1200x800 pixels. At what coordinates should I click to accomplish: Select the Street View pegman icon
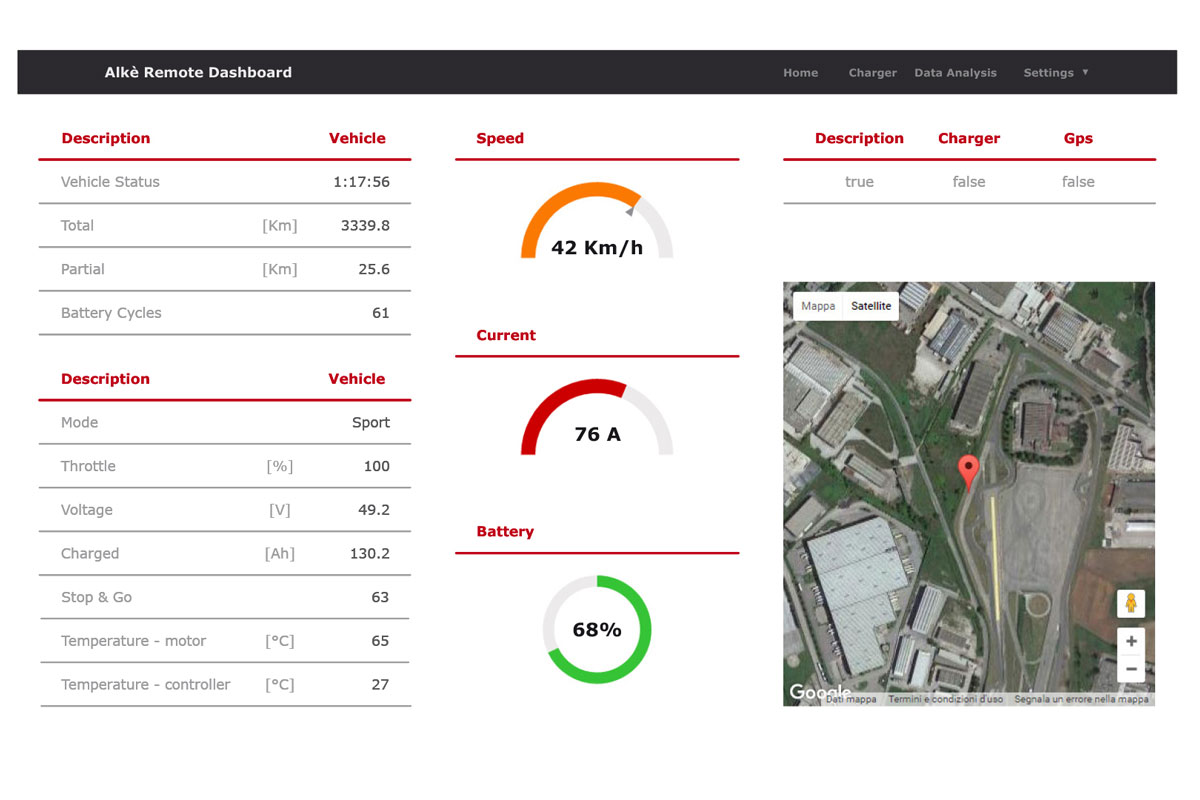point(1131,603)
